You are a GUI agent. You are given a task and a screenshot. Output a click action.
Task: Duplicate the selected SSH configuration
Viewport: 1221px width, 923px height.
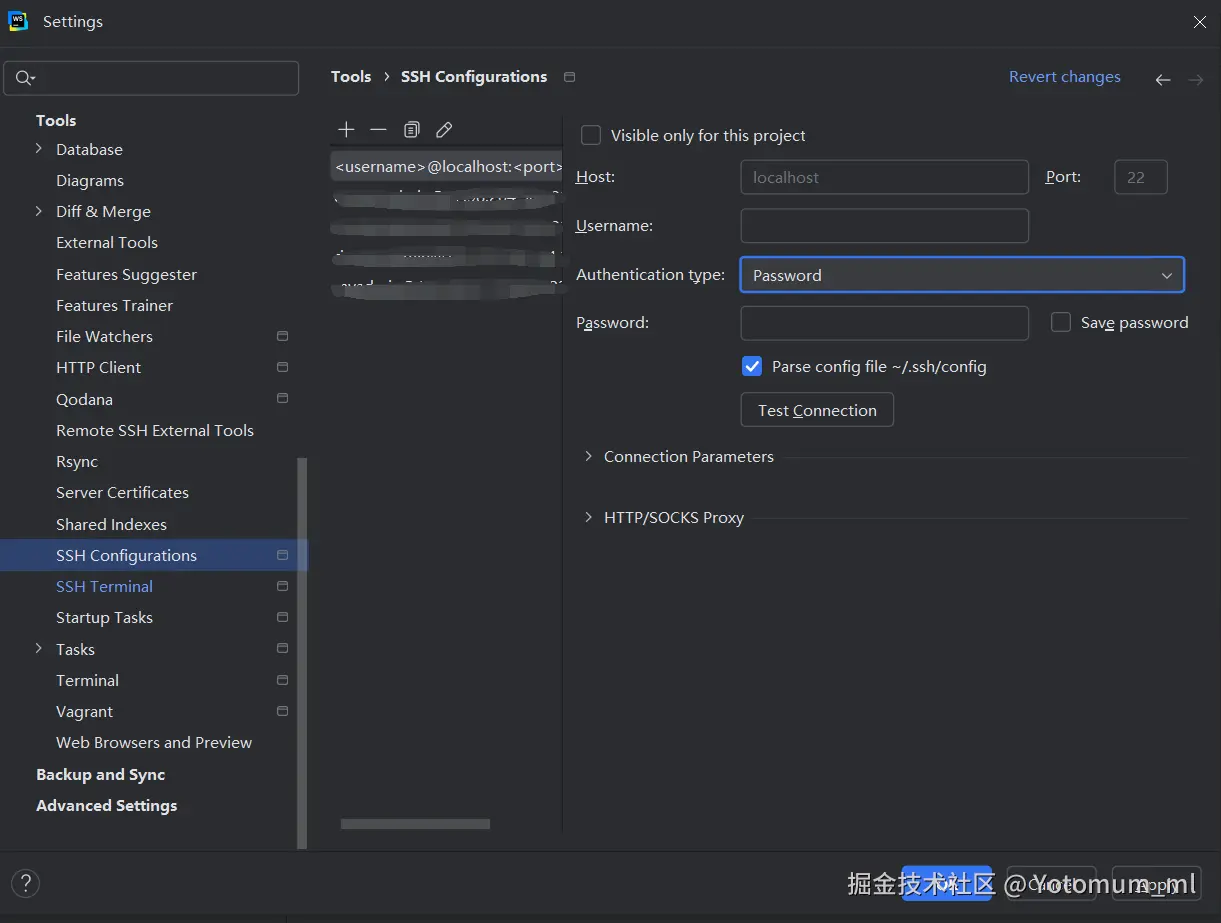(x=412, y=130)
